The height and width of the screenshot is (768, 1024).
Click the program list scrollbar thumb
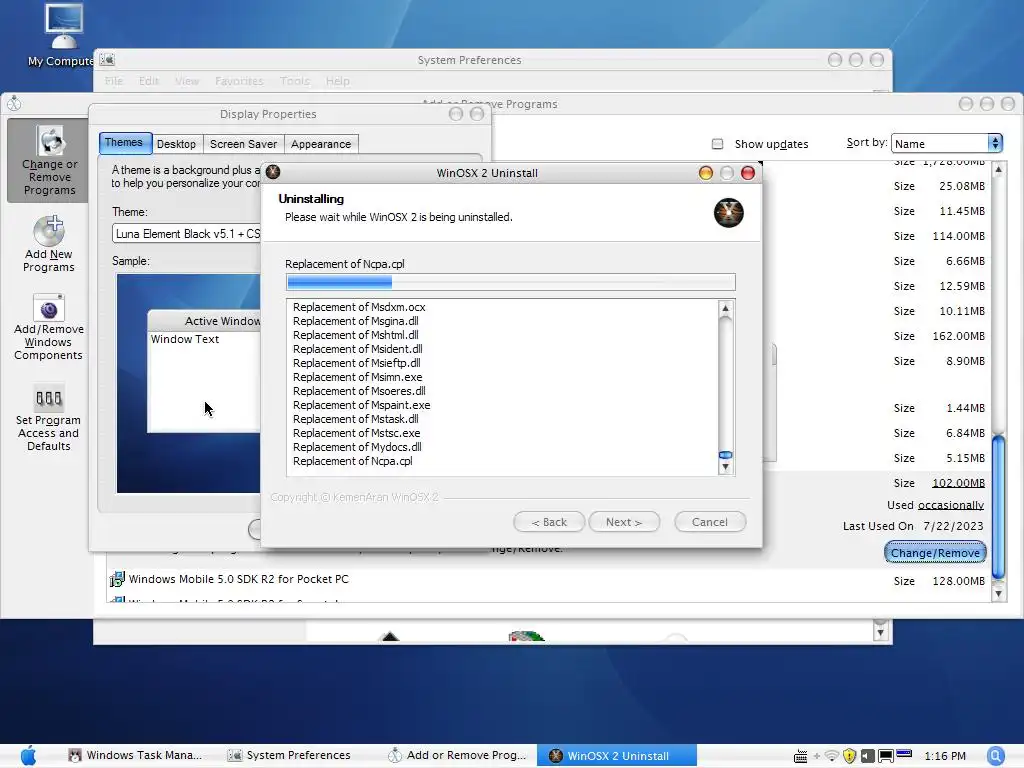pos(998,506)
